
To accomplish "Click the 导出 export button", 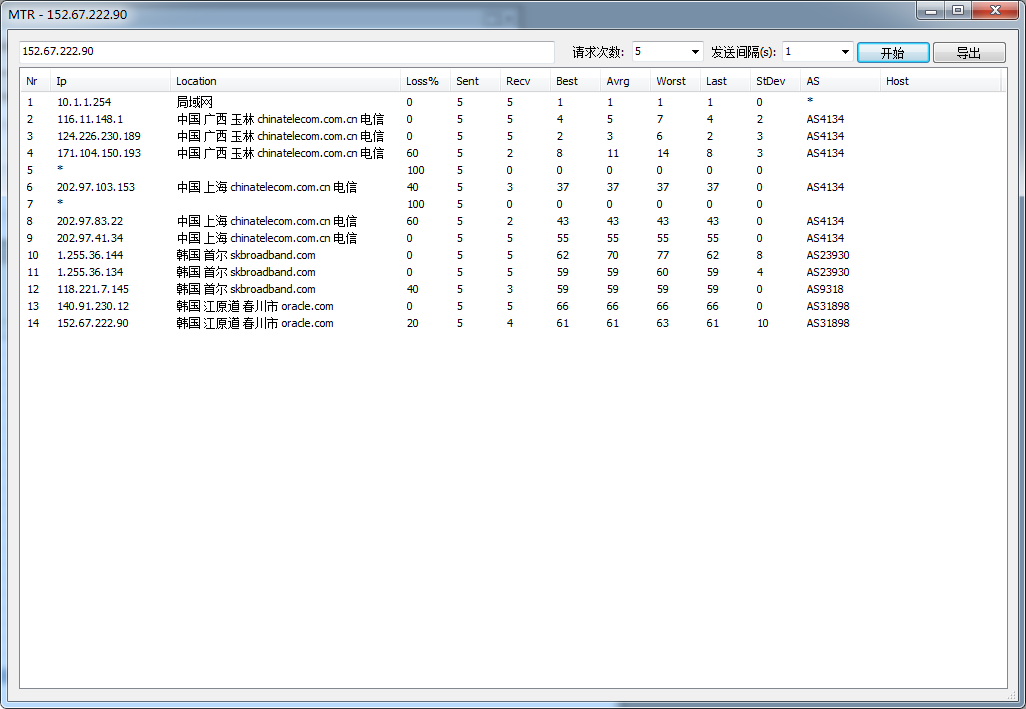I will (968, 52).
